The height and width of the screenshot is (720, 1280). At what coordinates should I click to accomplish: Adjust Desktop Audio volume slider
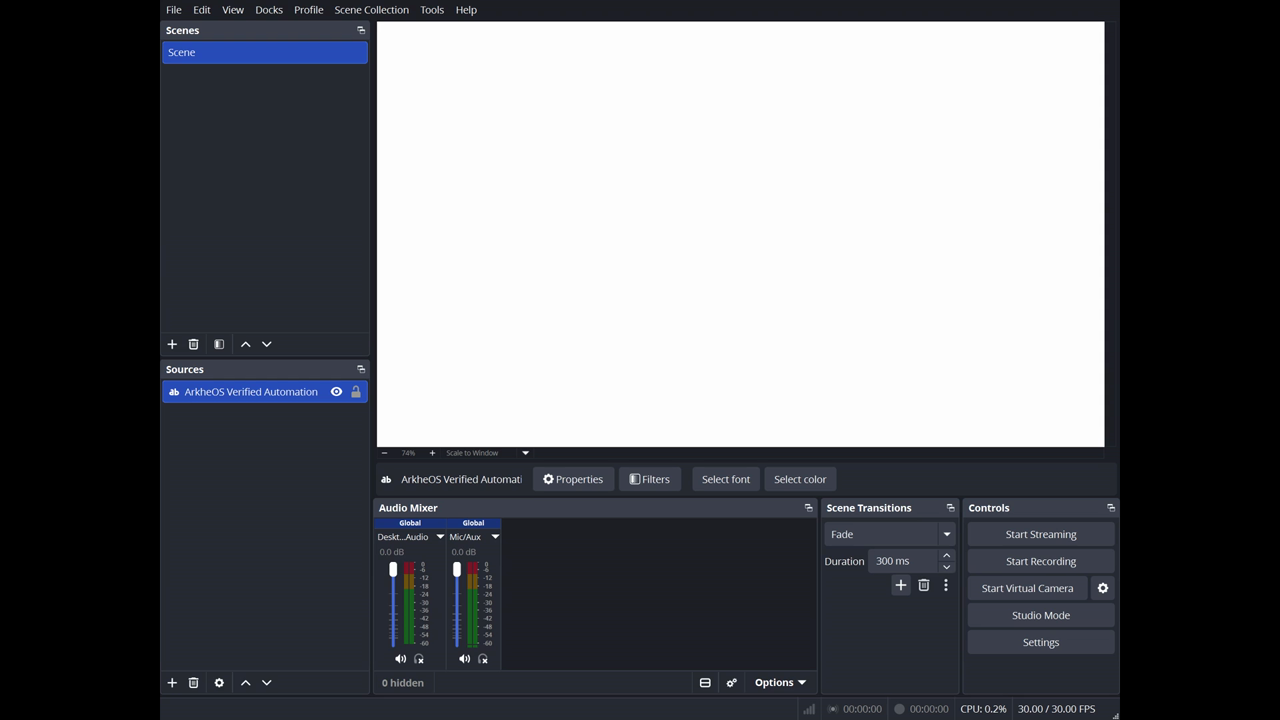coord(393,604)
